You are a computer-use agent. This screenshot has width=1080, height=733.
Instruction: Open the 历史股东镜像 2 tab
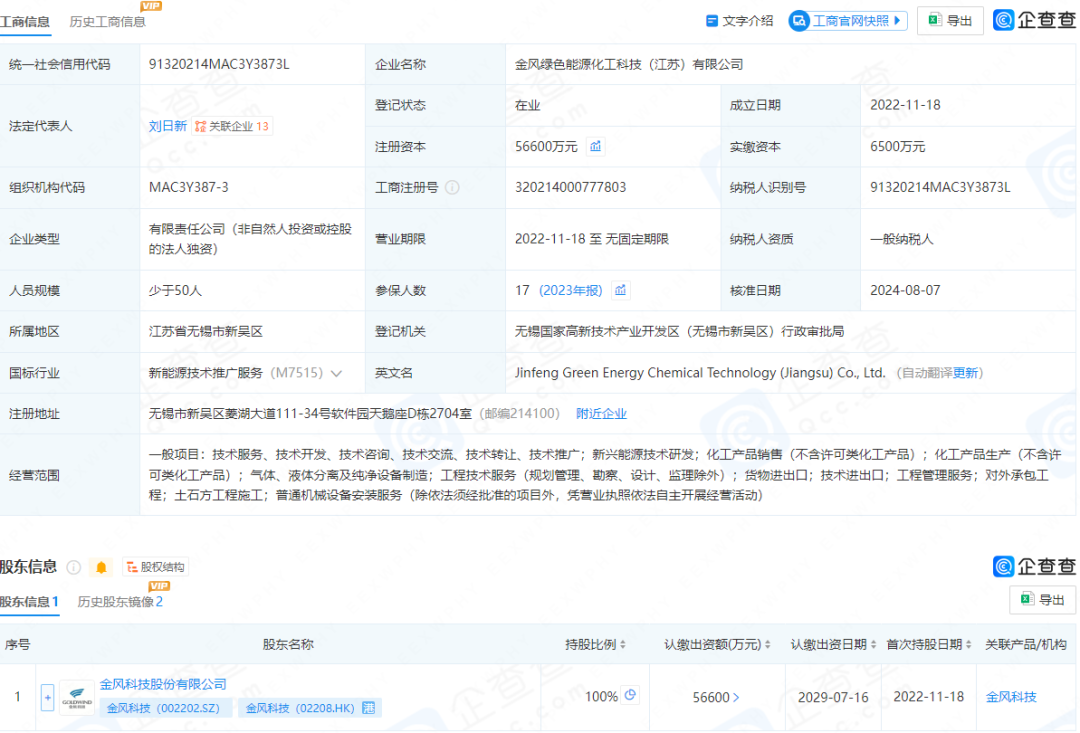tap(120, 601)
